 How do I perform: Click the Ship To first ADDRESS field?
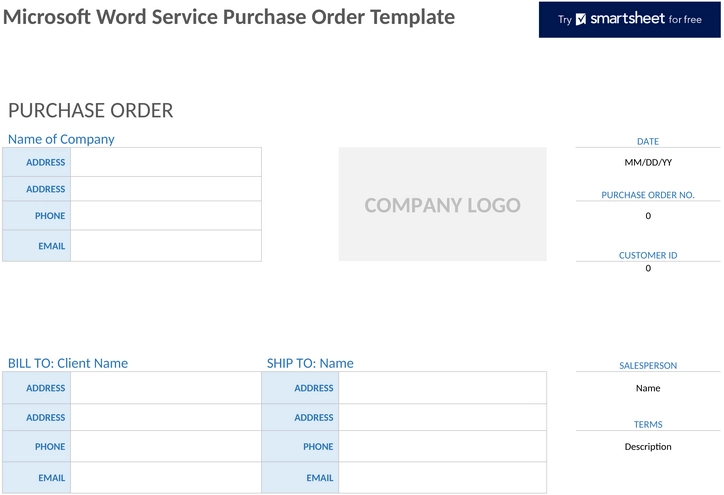442,388
